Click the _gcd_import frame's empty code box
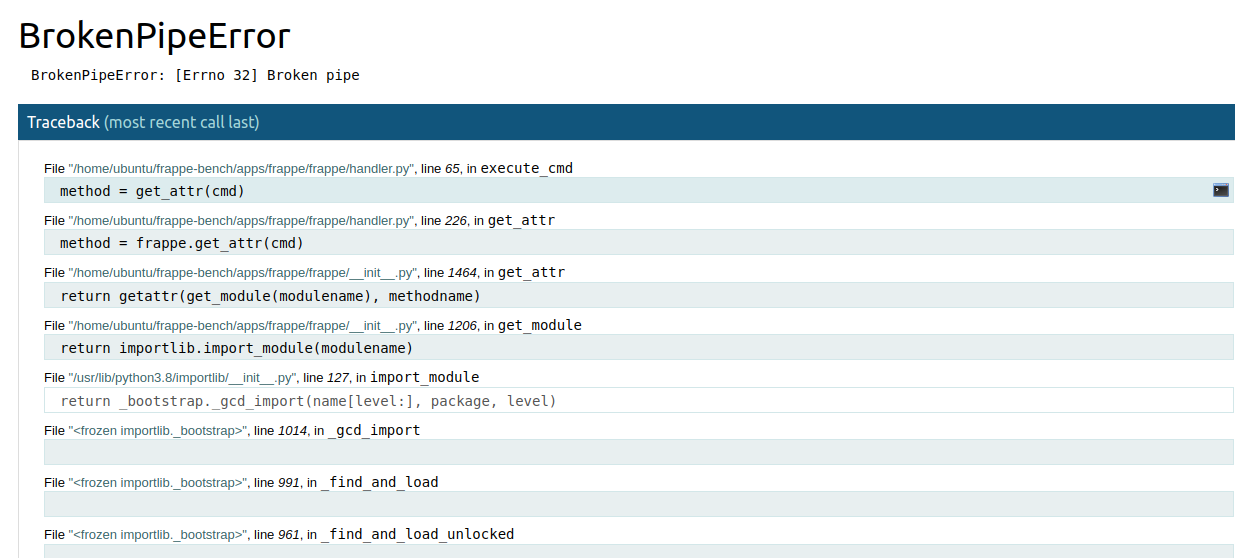 tap(639, 452)
